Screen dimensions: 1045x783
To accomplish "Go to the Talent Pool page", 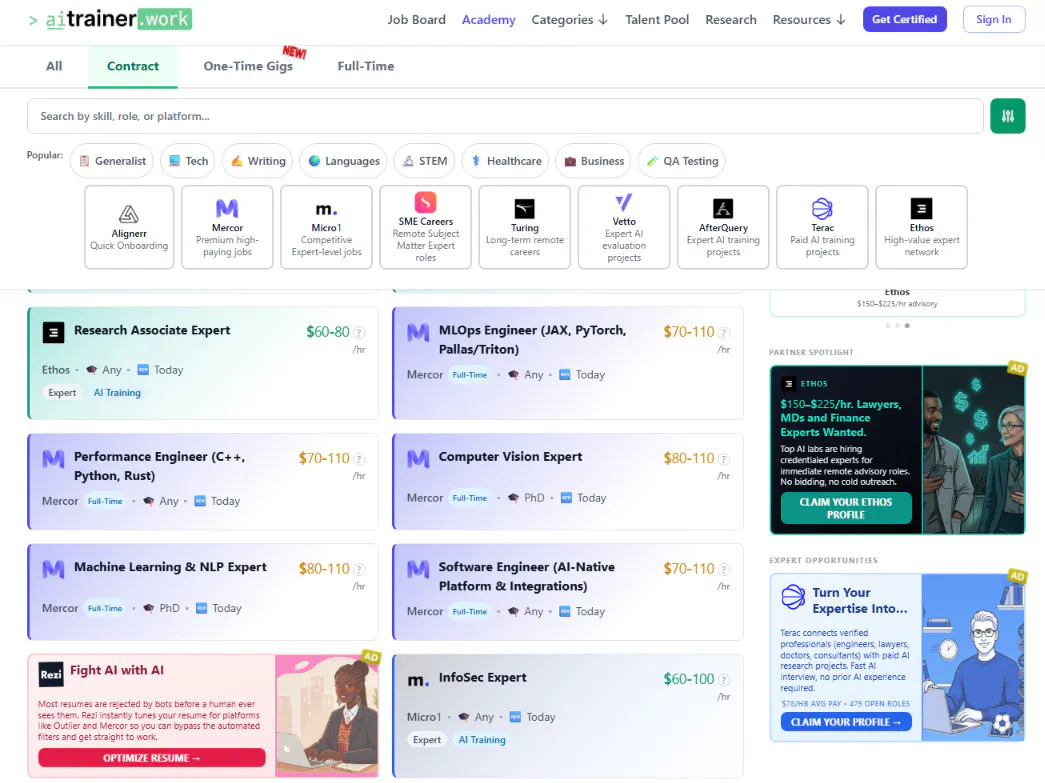I will point(657,20).
